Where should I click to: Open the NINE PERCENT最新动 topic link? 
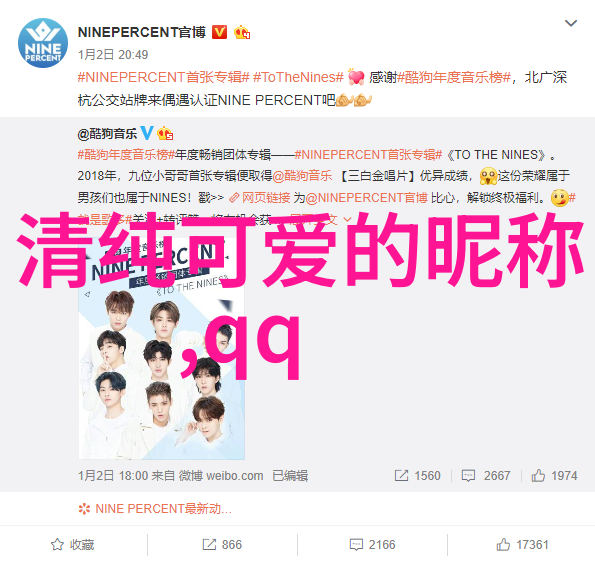(x=155, y=508)
